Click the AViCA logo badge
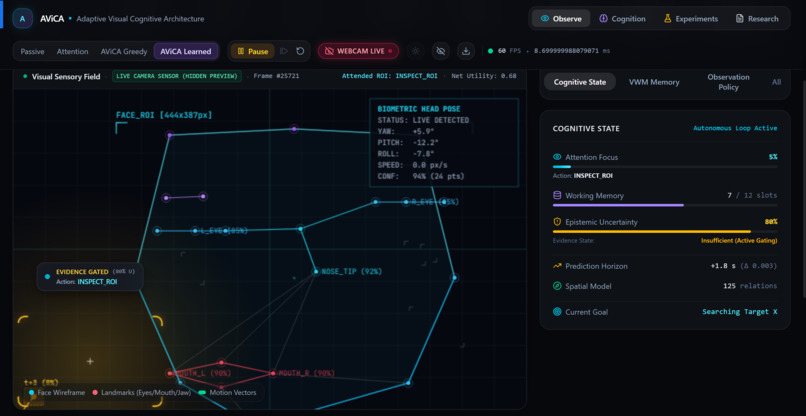The image size is (806, 416). click(22, 19)
